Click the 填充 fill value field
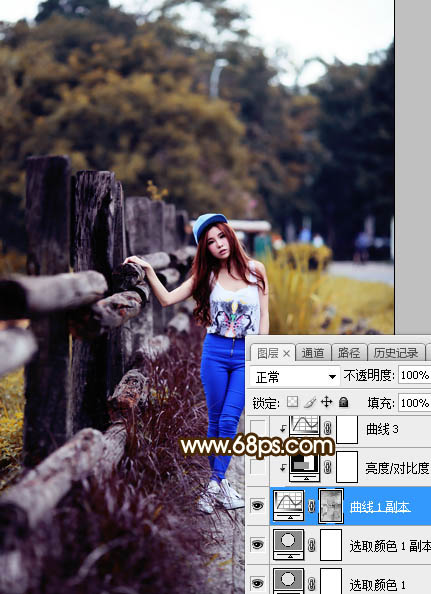Image resolution: width=431 pixels, height=594 pixels. tap(415, 403)
